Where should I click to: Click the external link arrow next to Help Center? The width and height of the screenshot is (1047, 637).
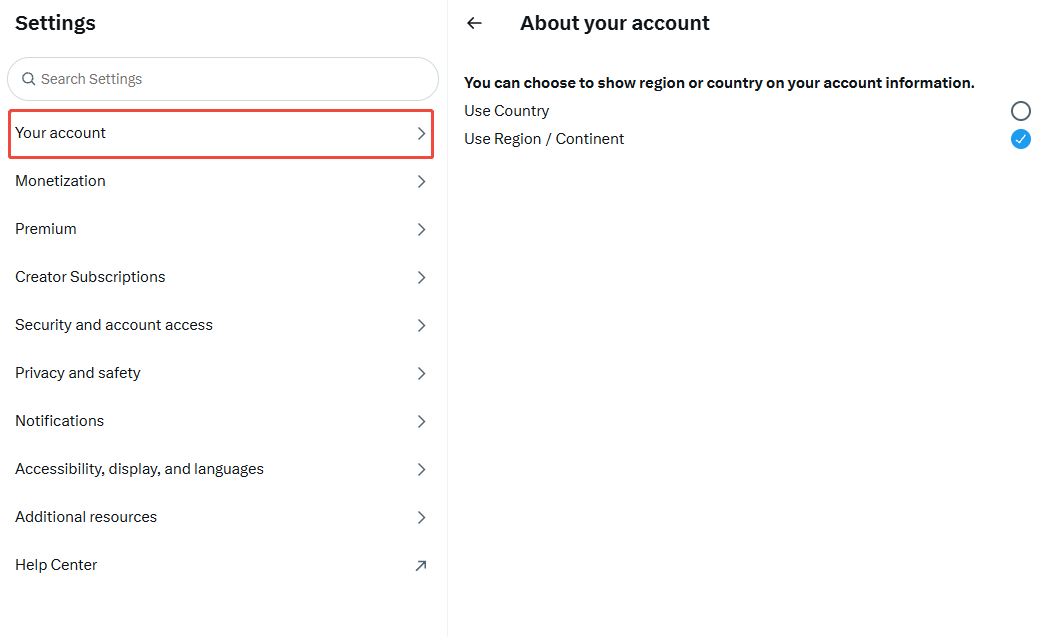(x=422, y=565)
